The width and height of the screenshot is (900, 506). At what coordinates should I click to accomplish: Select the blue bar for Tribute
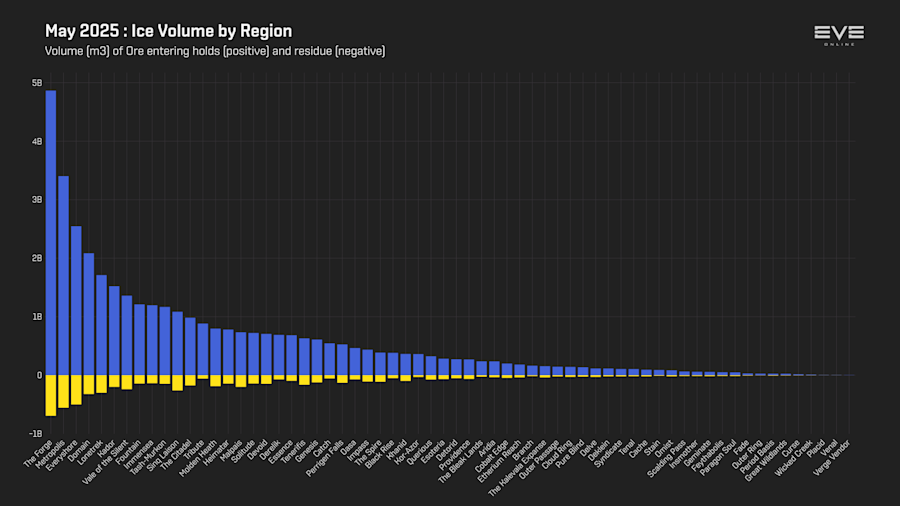click(x=203, y=349)
